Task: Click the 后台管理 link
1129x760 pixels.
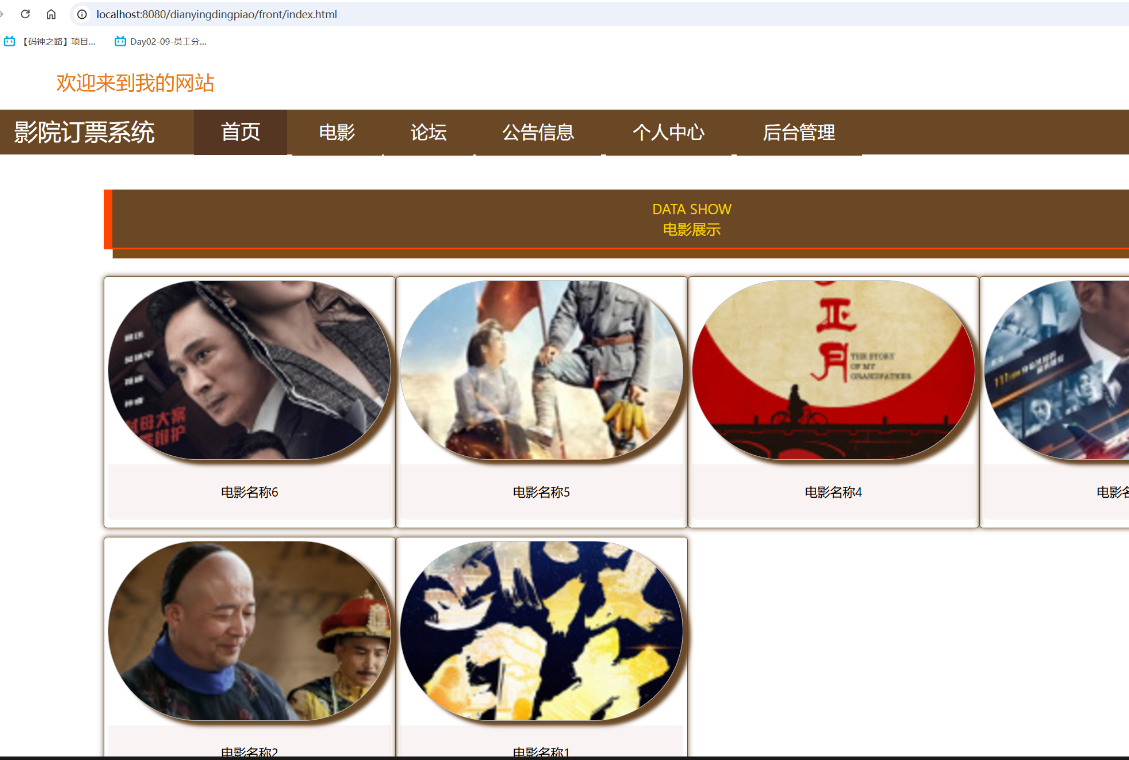Action: coord(799,132)
